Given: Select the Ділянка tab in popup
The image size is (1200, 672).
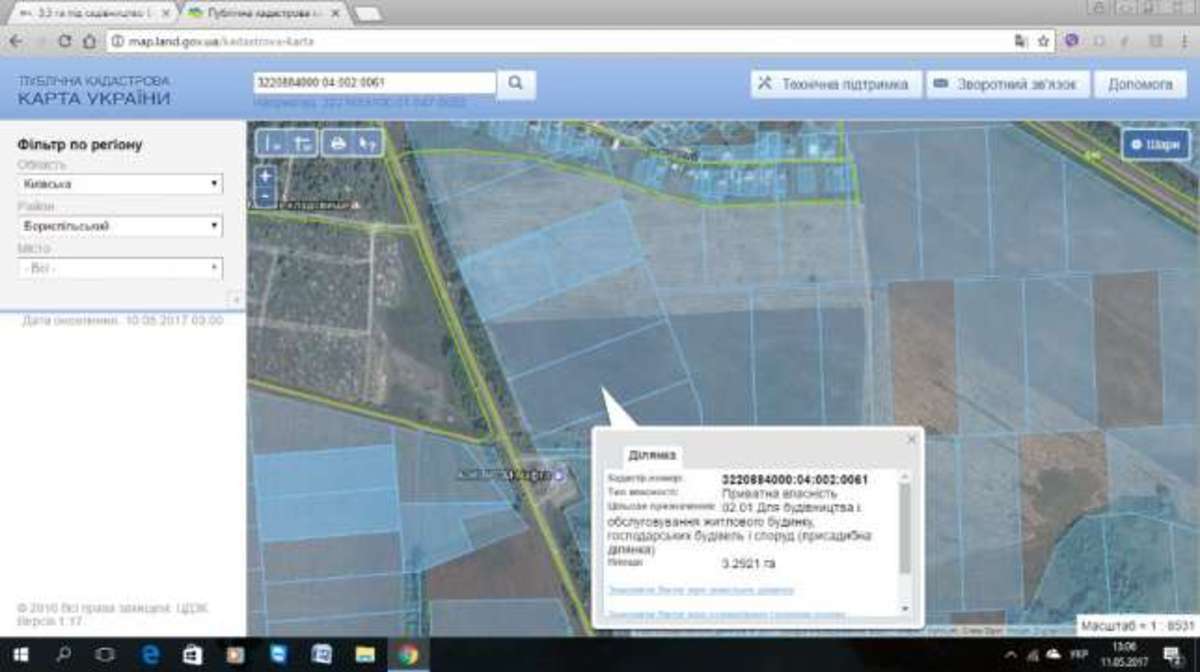Looking at the screenshot, I should click(x=652, y=456).
